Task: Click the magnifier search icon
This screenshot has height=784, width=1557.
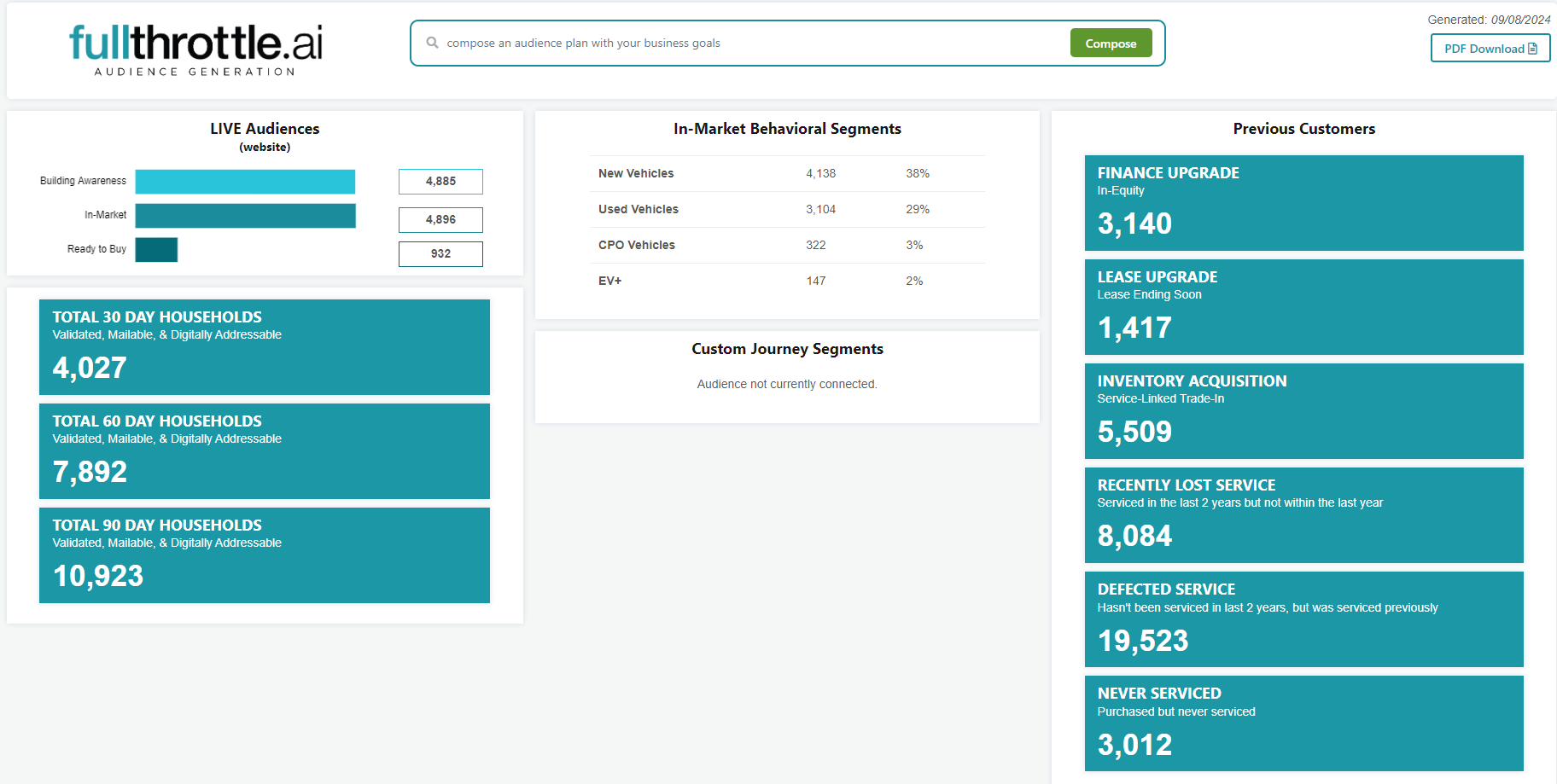Action: (x=432, y=43)
